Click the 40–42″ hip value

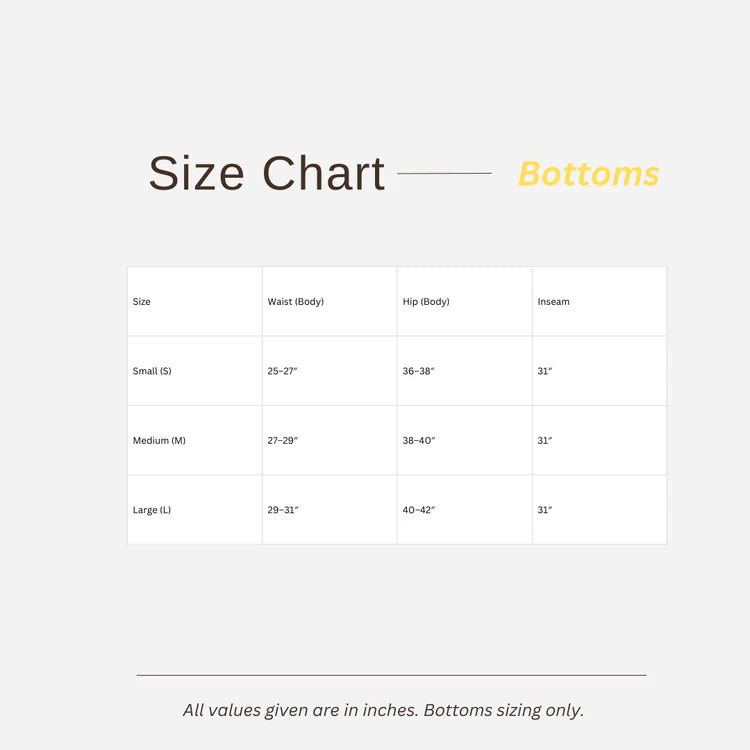pyautogui.click(x=419, y=509)
